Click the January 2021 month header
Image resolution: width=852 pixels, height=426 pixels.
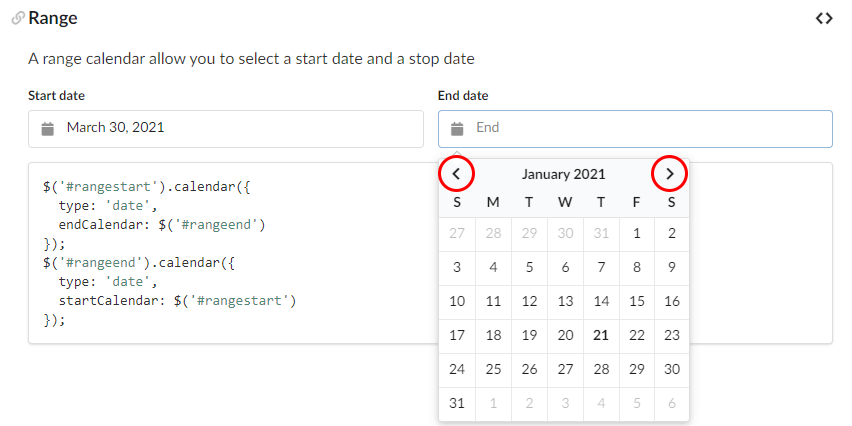coord(563,174)
